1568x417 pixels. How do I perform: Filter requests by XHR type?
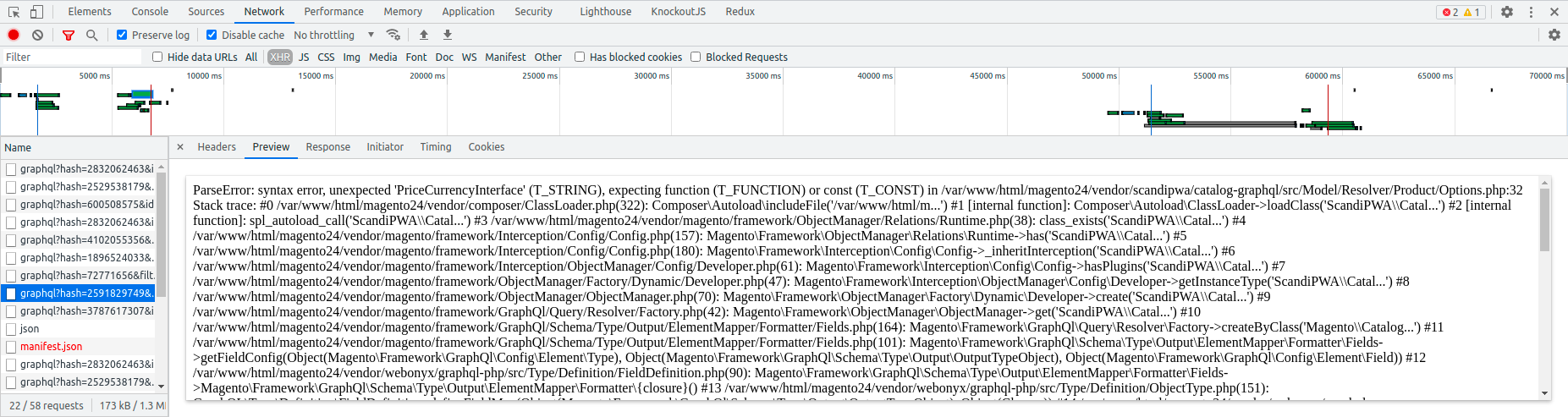(x=280, y=57)
